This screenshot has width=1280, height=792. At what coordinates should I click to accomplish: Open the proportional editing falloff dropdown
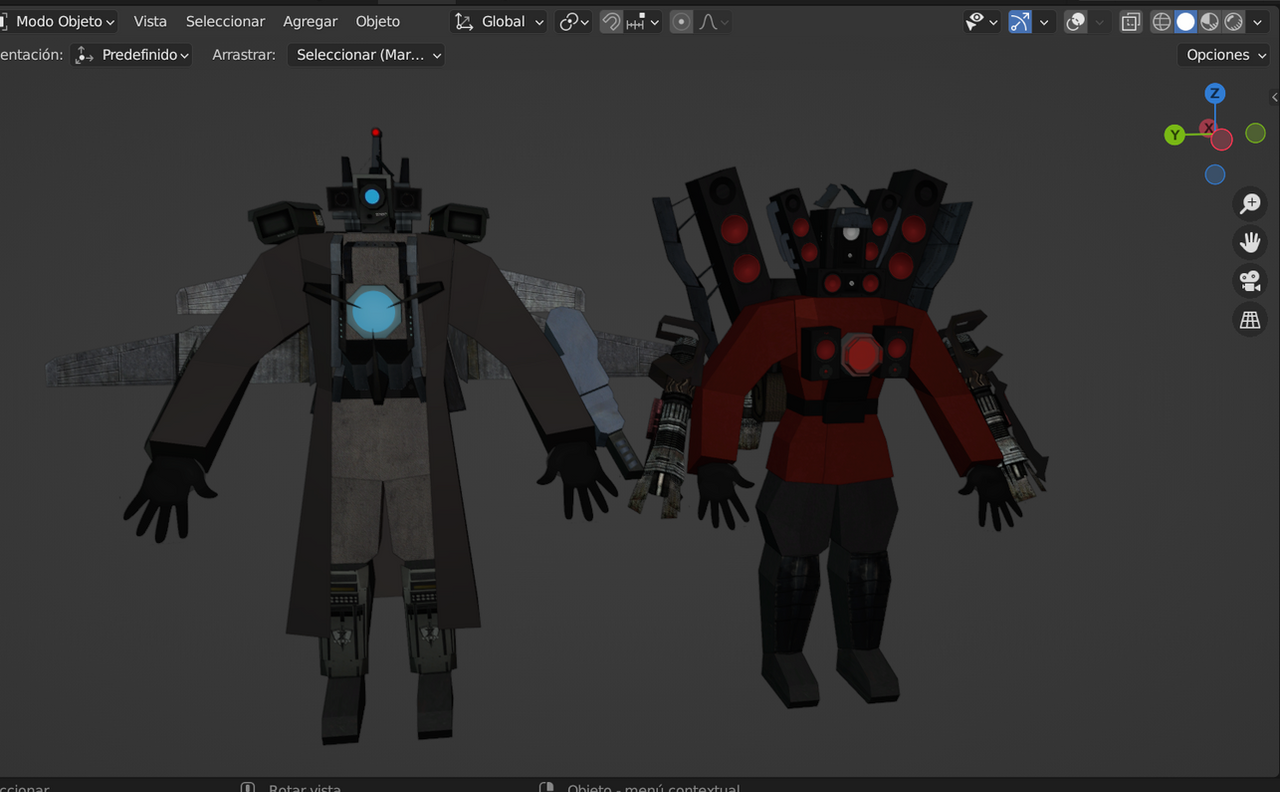pyautogui.click(x=713, y=21)
